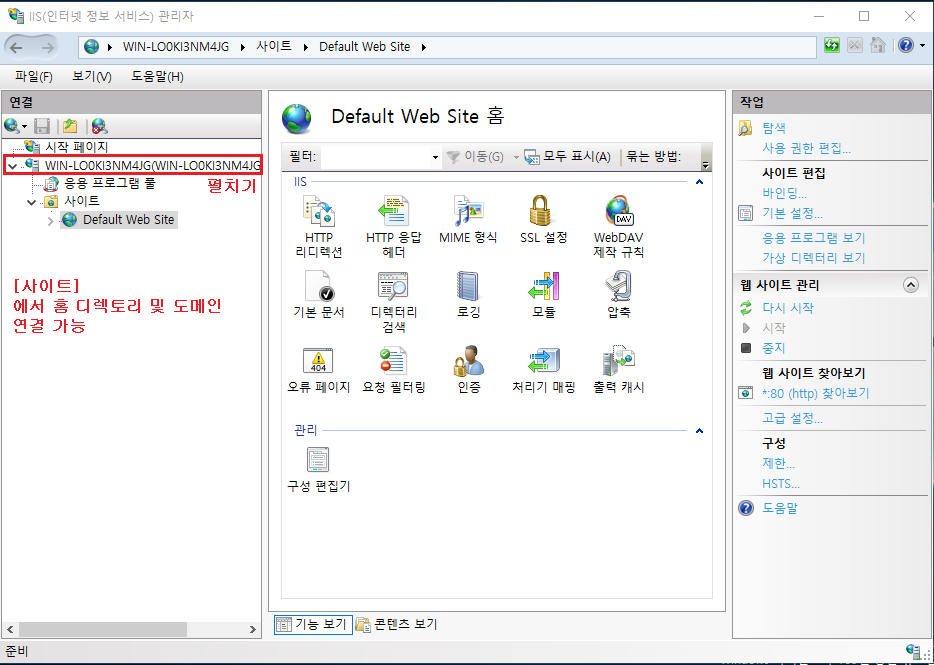Viewport: 934px width, 665px height.
Task: Open the MIME 형식 feature icon
Action: click(468, 212)
